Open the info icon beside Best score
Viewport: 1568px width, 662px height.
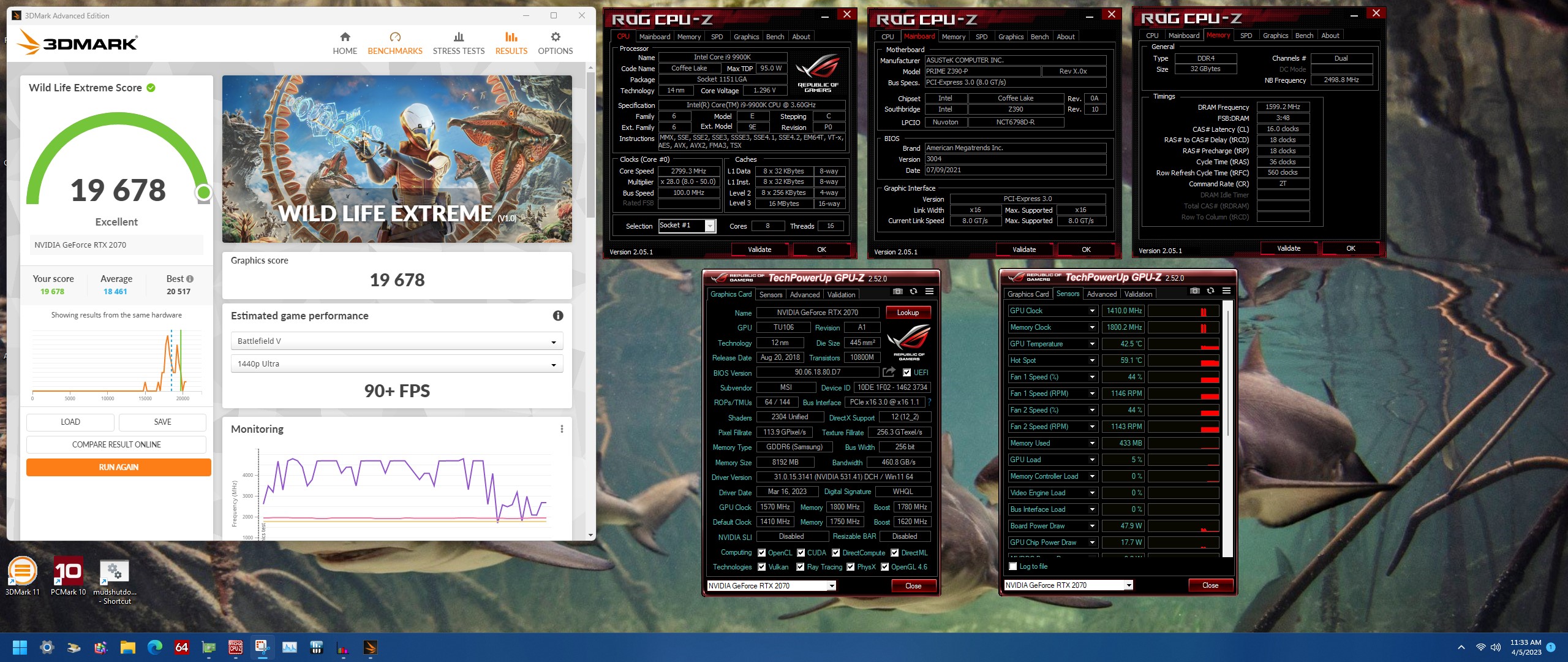(190, 279)
